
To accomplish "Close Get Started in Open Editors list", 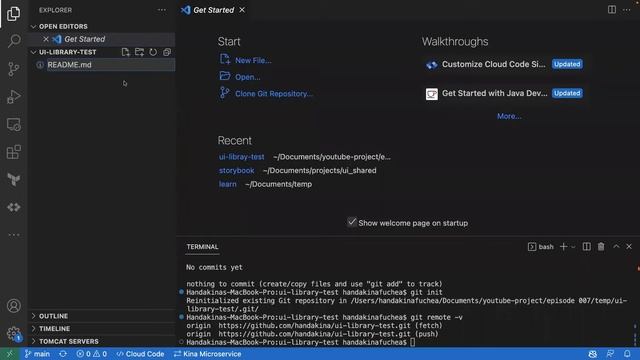I will pyautogui.click(x=46, y=39).
